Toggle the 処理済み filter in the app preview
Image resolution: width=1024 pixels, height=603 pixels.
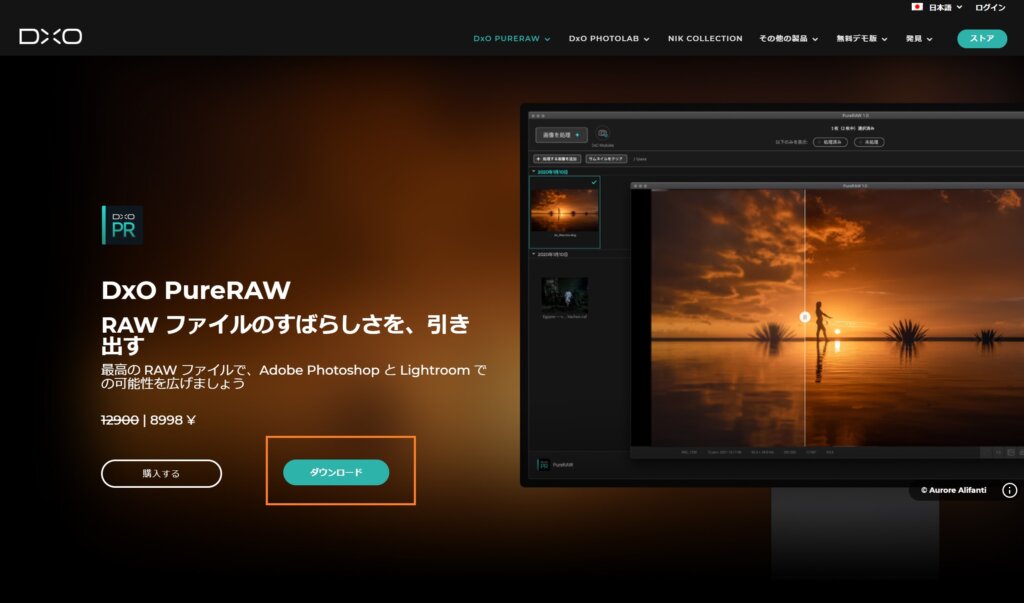pyautogui.click(x=830, y=142)
